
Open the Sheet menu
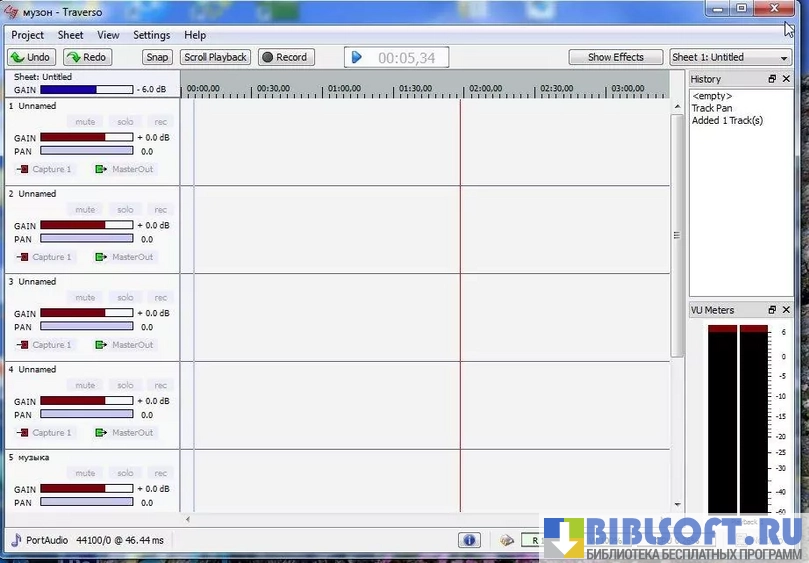[x=71, y=35]
